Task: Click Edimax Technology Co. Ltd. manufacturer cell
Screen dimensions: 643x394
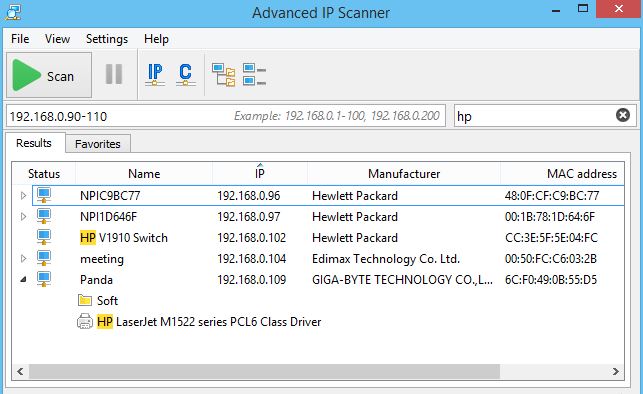Action: point(386,259)
